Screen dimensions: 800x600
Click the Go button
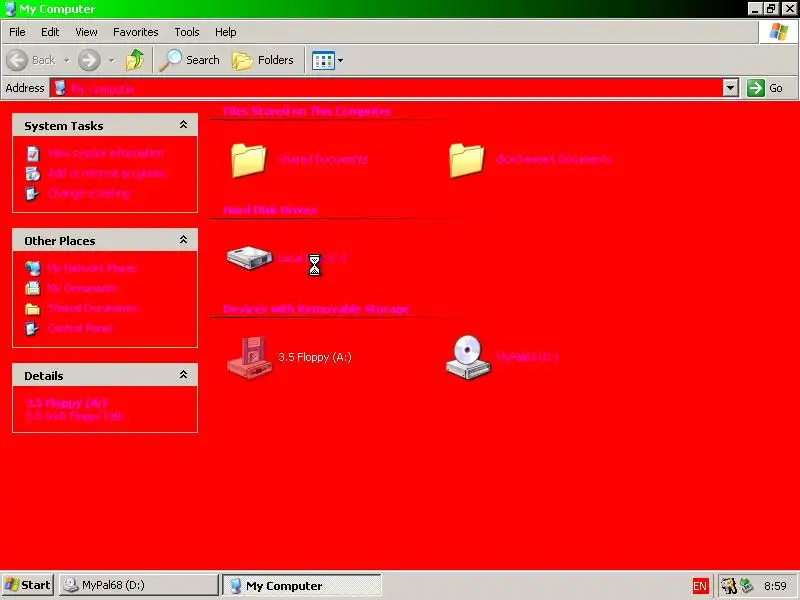pyautogui.click(x=766, y=88)
